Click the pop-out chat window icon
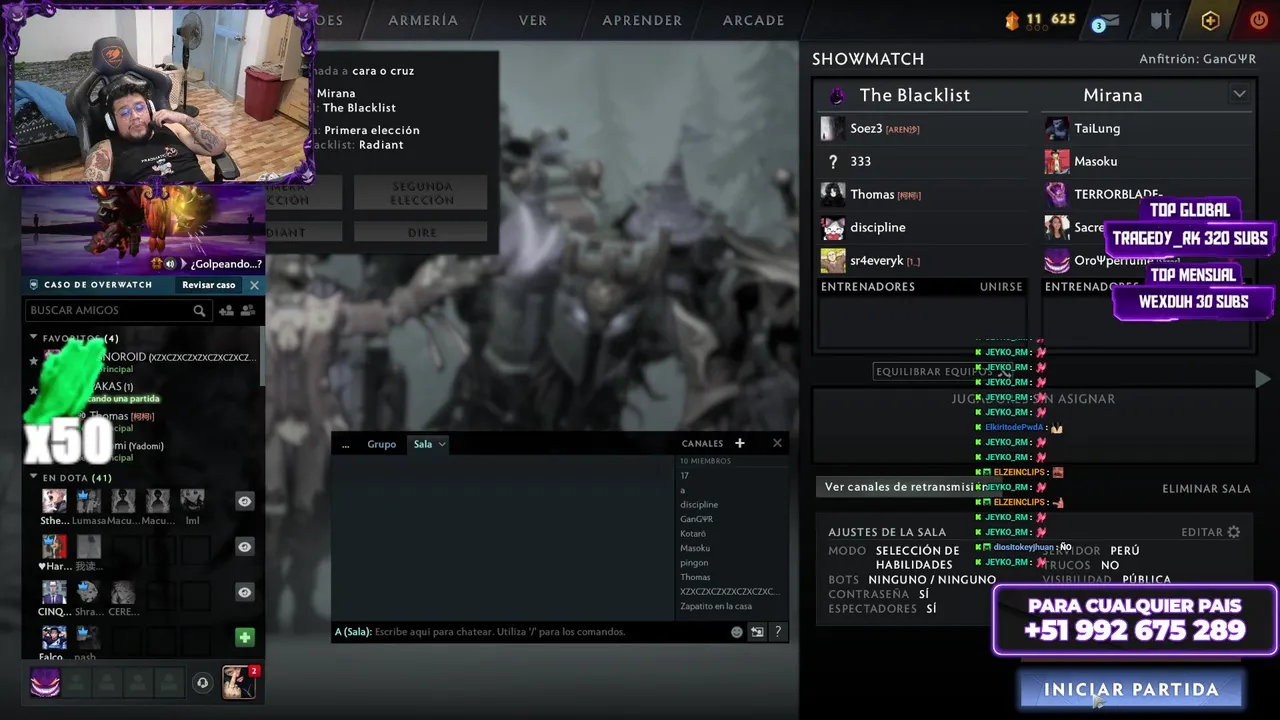1280x720 pixels. (x=757, y=632)
